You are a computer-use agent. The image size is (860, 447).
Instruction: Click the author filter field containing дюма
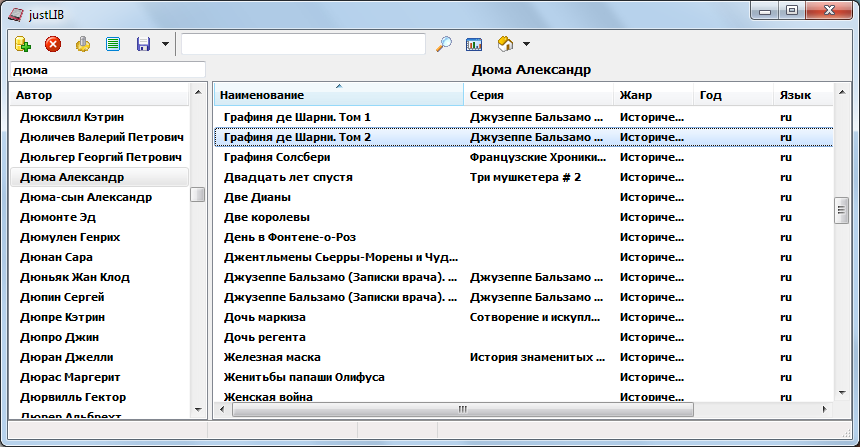point(106,70)
